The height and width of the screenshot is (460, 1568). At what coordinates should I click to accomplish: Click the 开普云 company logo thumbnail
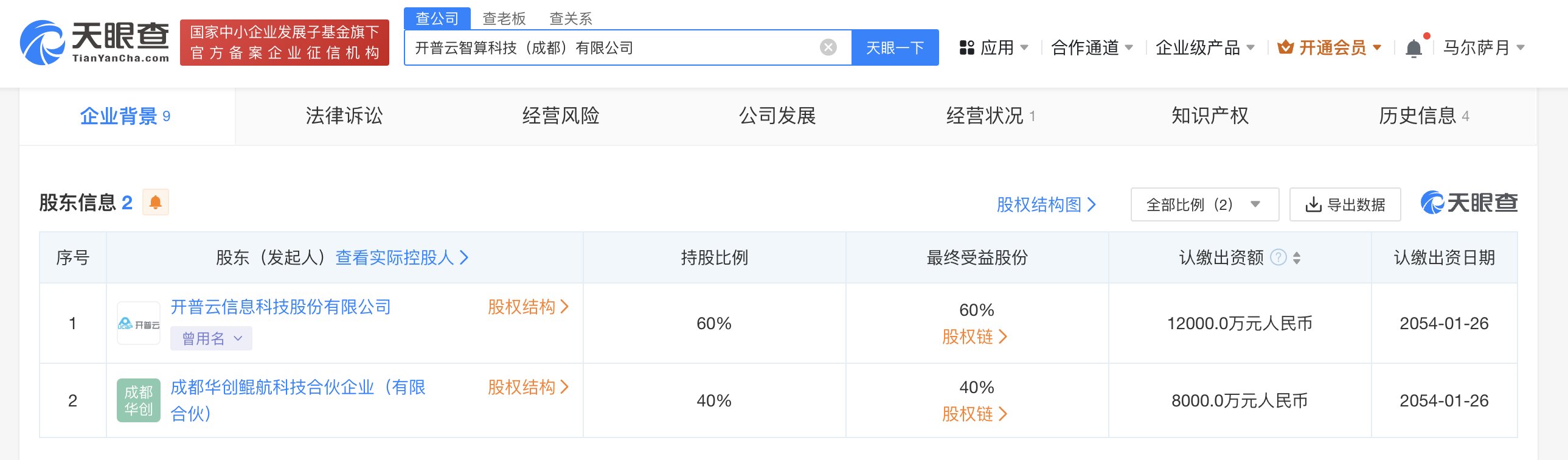139,324
